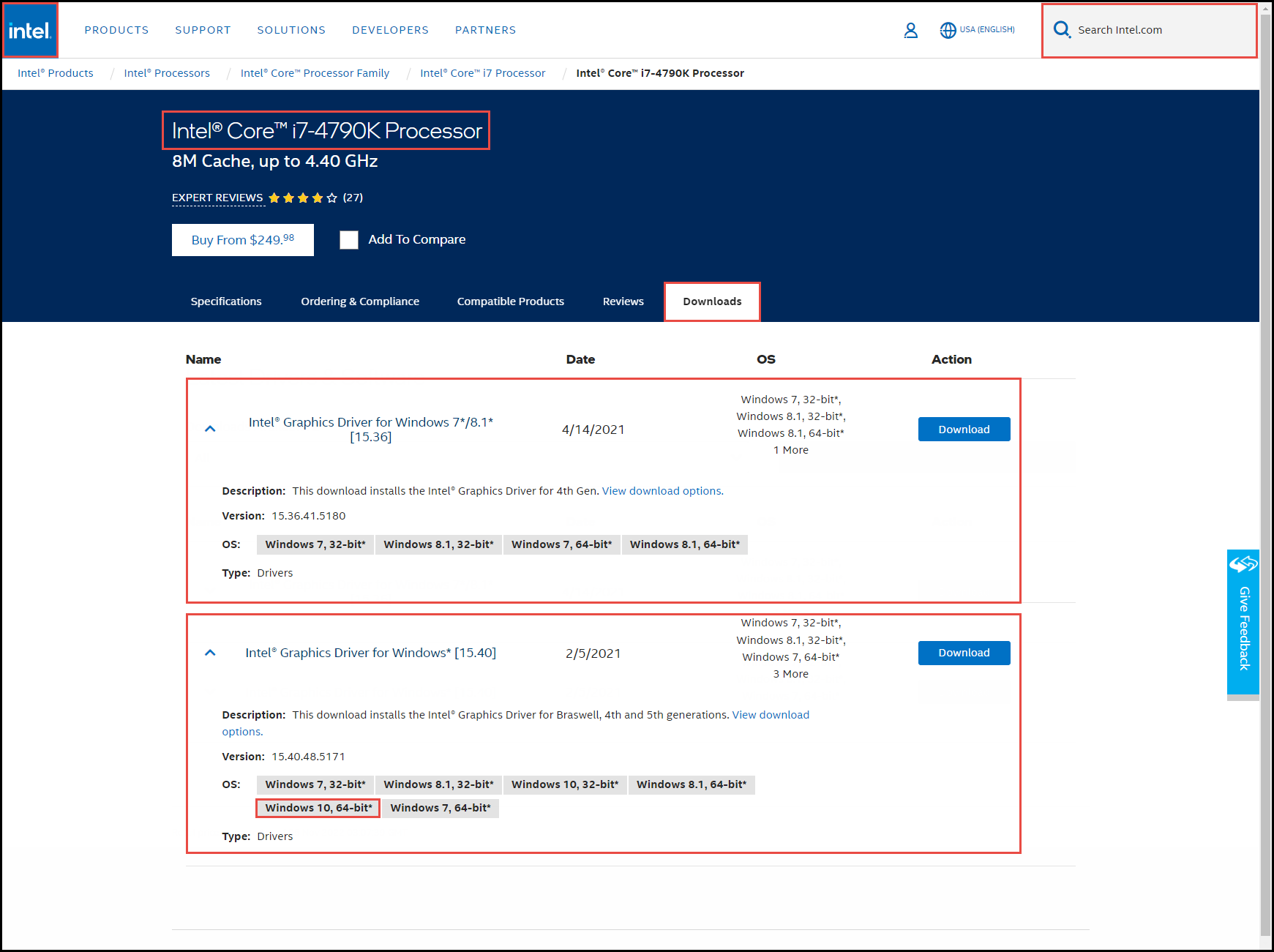Click the globe language icon
Viewport: 1274px width, 952px height.
(x=948, y=30)
